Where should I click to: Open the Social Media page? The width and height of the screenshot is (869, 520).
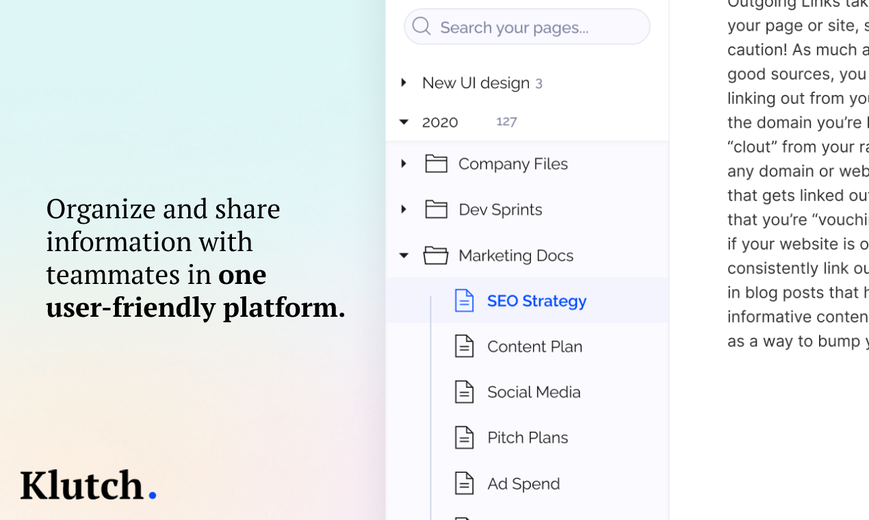coord(534,392)
